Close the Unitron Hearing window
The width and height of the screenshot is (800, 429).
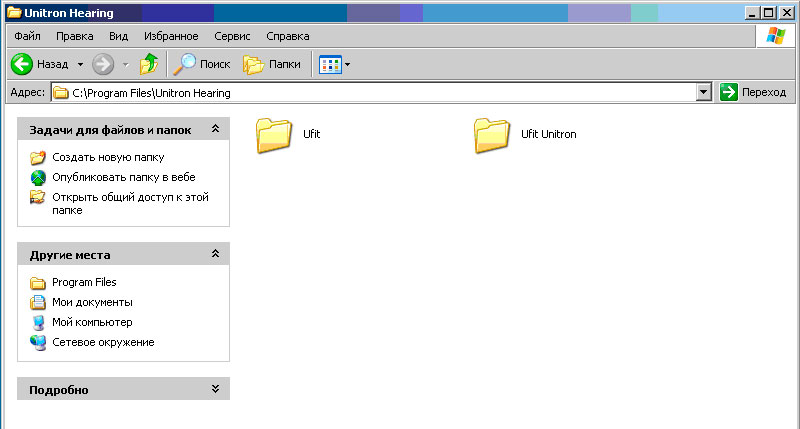point(787,13)
